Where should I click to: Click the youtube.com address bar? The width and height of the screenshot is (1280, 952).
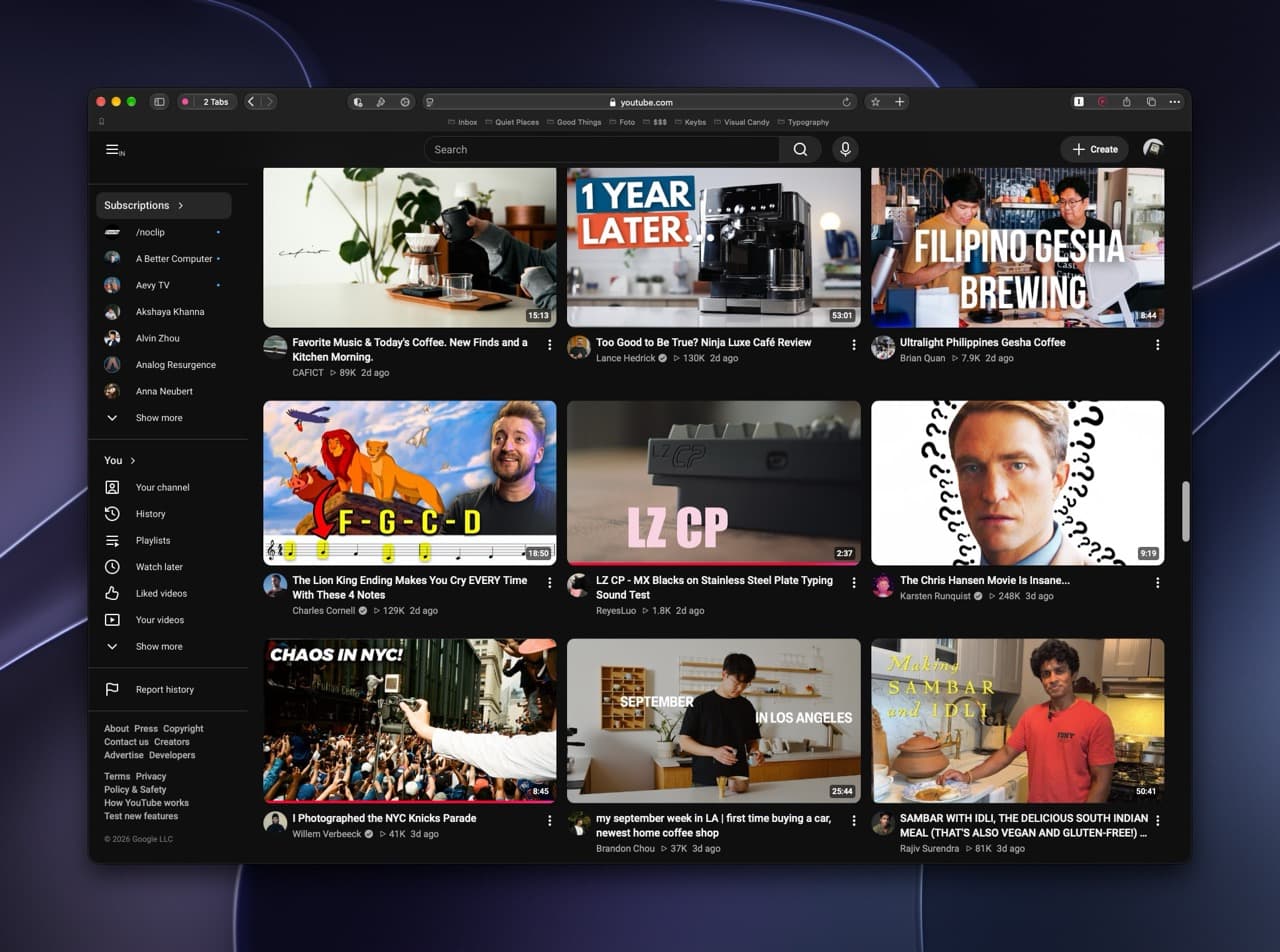pyautogui.click(x=640, y=102)
